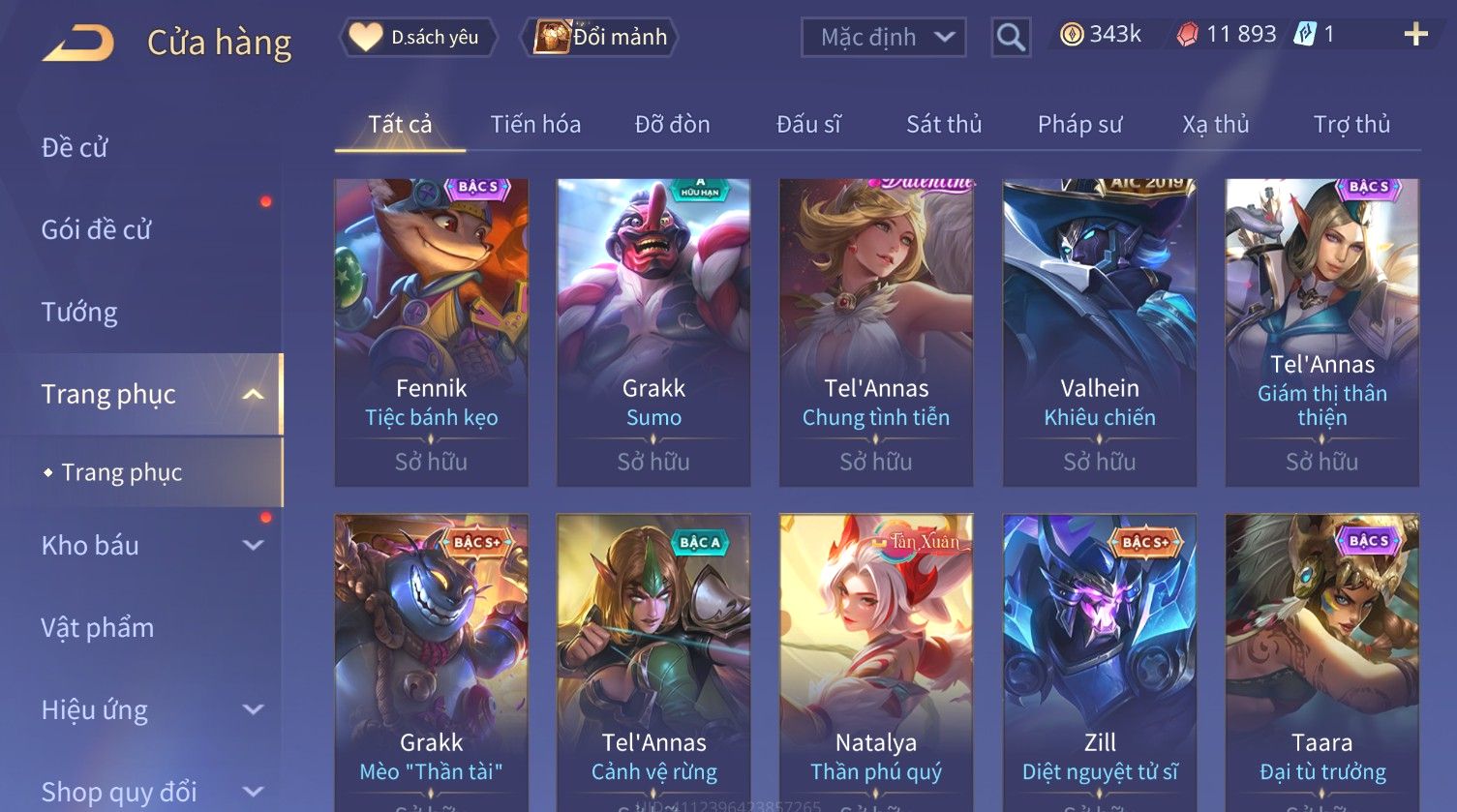Open the D.sách yêu heart wishlist
Viewport: 1457px width, 812px height.
(x=417, y=38)
